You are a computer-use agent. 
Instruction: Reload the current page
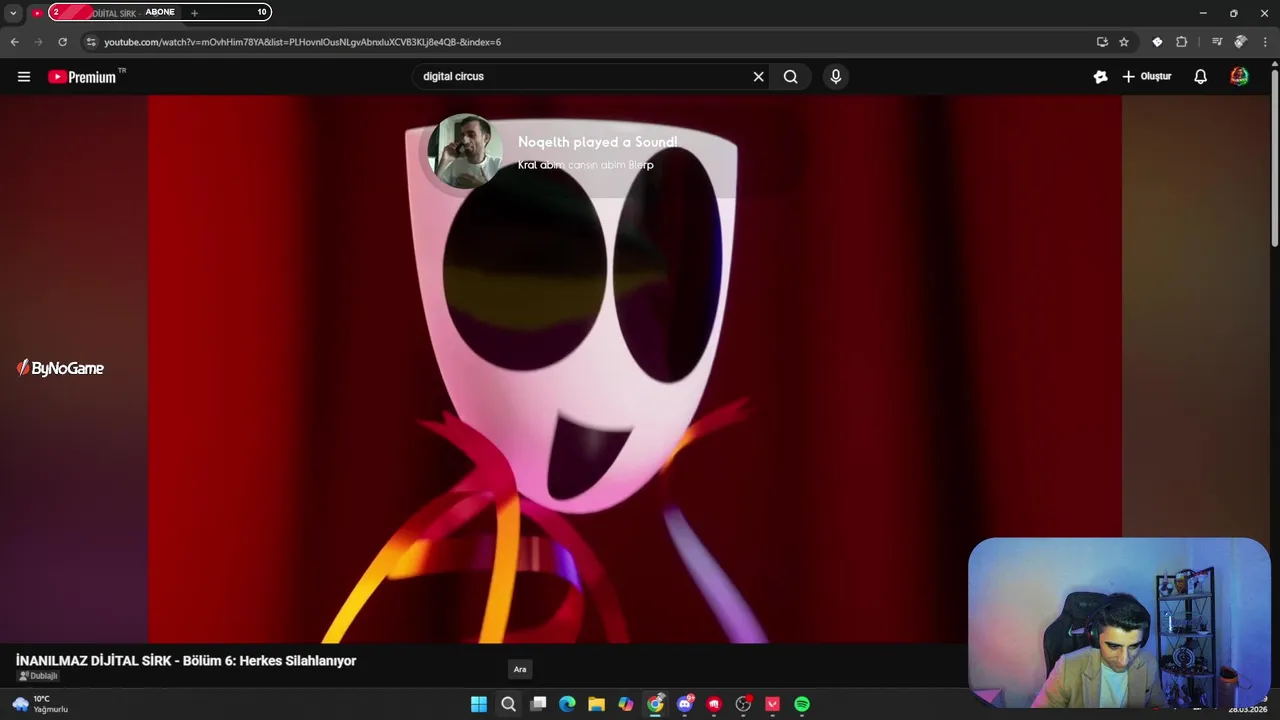point(62,42)
